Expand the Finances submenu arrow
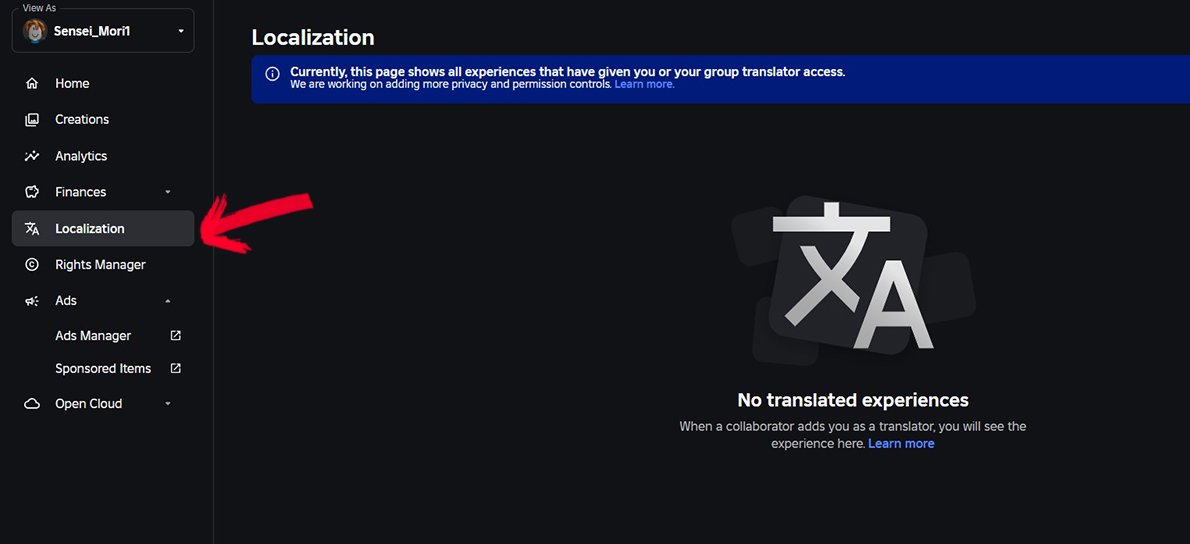 [x=168, y=192]
